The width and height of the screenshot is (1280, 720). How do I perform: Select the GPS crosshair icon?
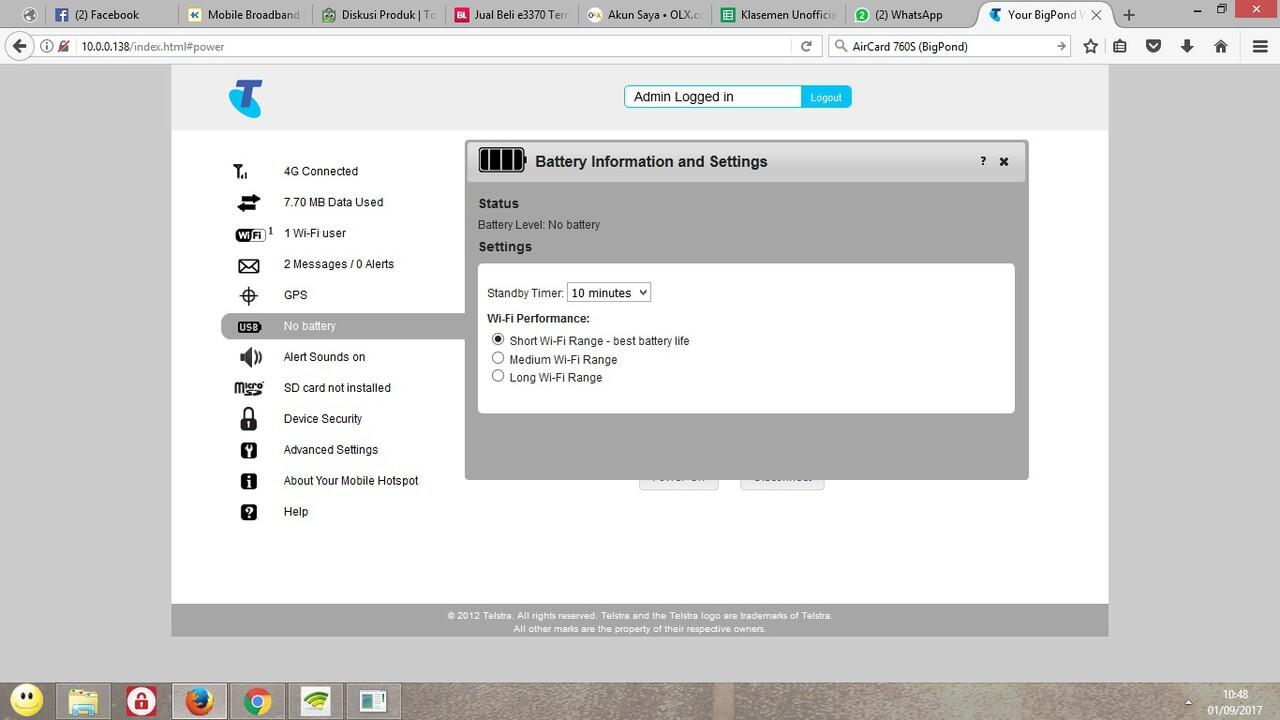click(x=248, y=296)
